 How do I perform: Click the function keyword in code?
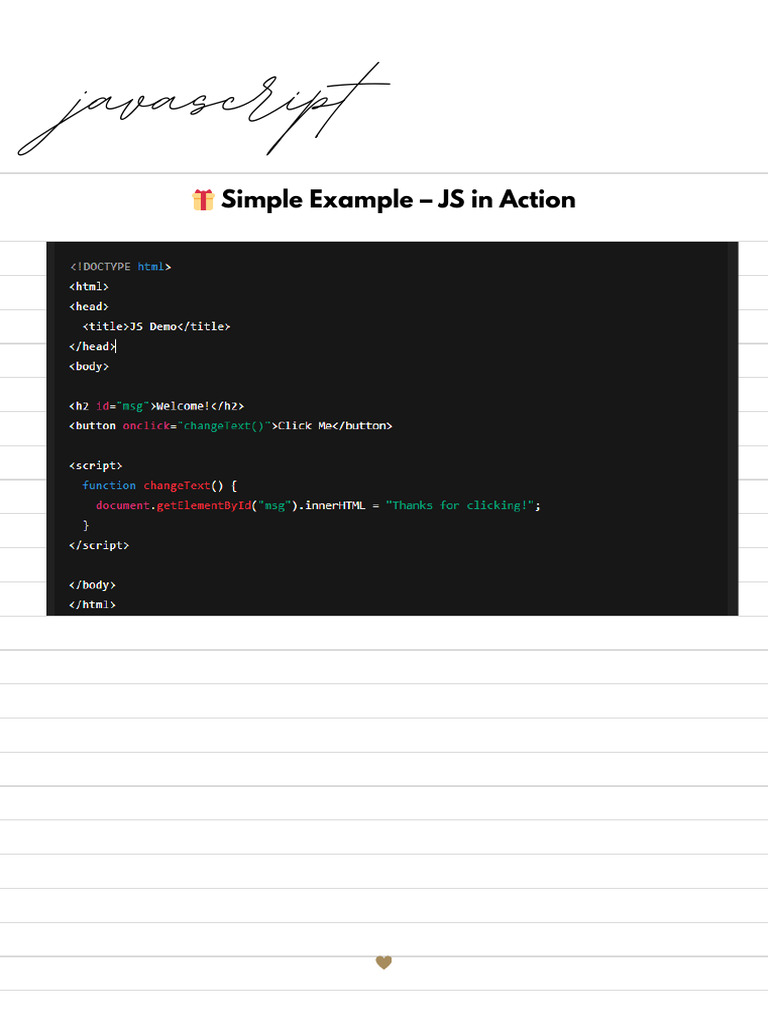pyautogui.click(x=109, y=485)
